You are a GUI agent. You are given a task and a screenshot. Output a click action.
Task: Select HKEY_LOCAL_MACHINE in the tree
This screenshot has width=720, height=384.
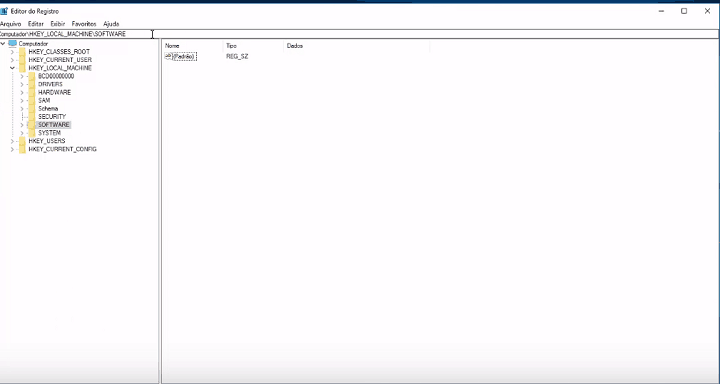coord(60,68)
